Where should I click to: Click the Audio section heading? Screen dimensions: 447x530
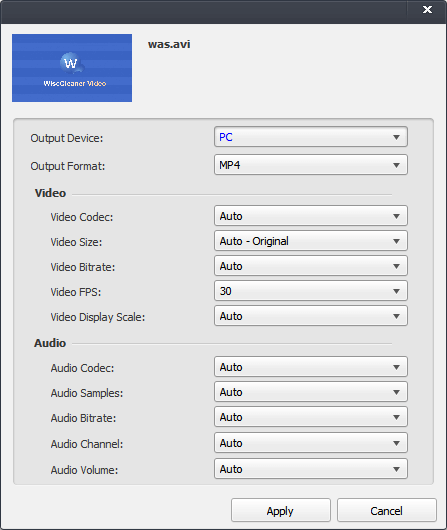(x=50, y=343)
